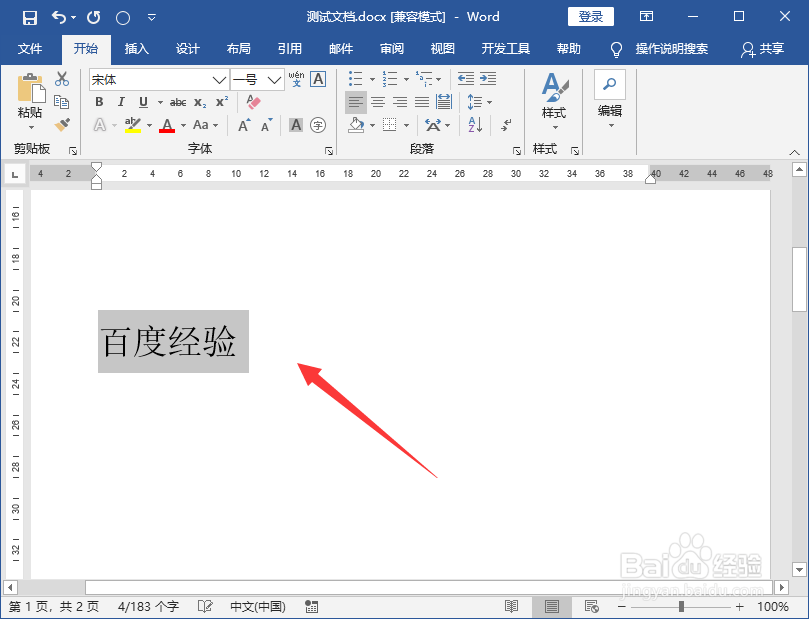Open the Editing (编辑) search menu

click(x=610, y=100)
